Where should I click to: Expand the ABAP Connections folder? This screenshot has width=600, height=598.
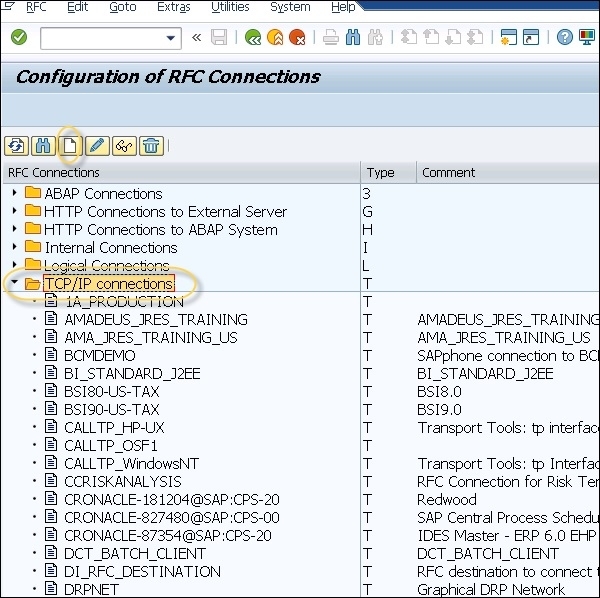pyautogui.click(x=15, y=192)
